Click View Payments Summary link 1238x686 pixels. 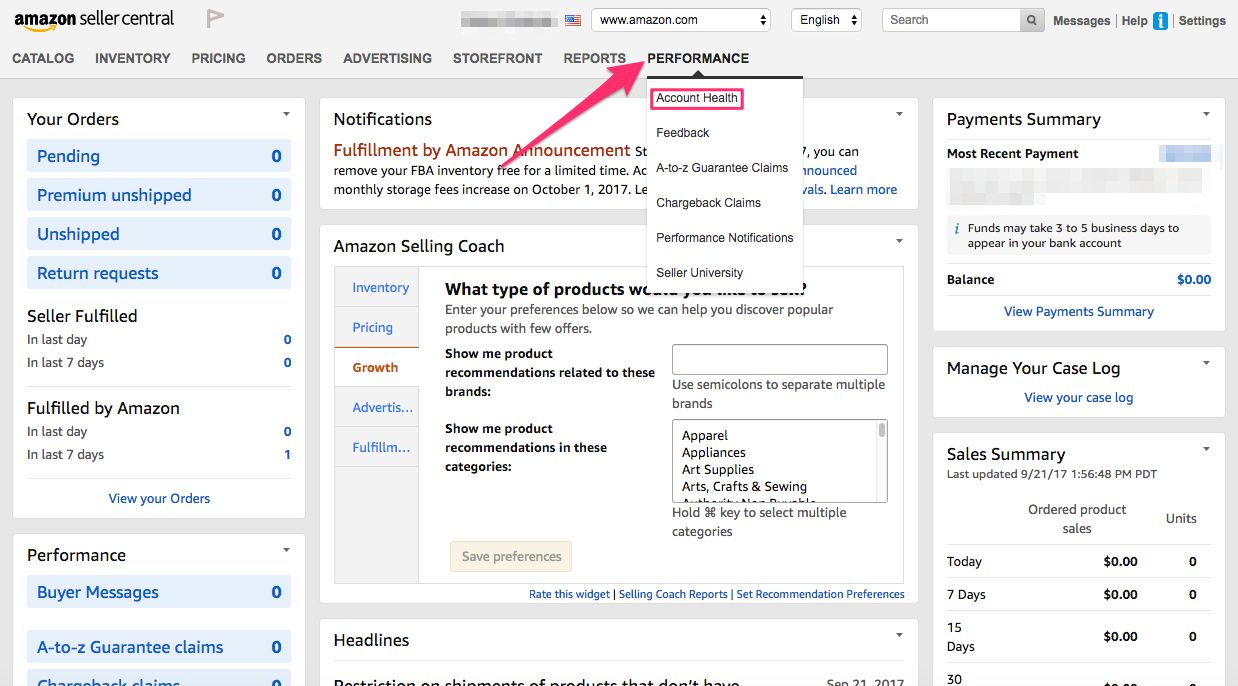pos(1079,311)
